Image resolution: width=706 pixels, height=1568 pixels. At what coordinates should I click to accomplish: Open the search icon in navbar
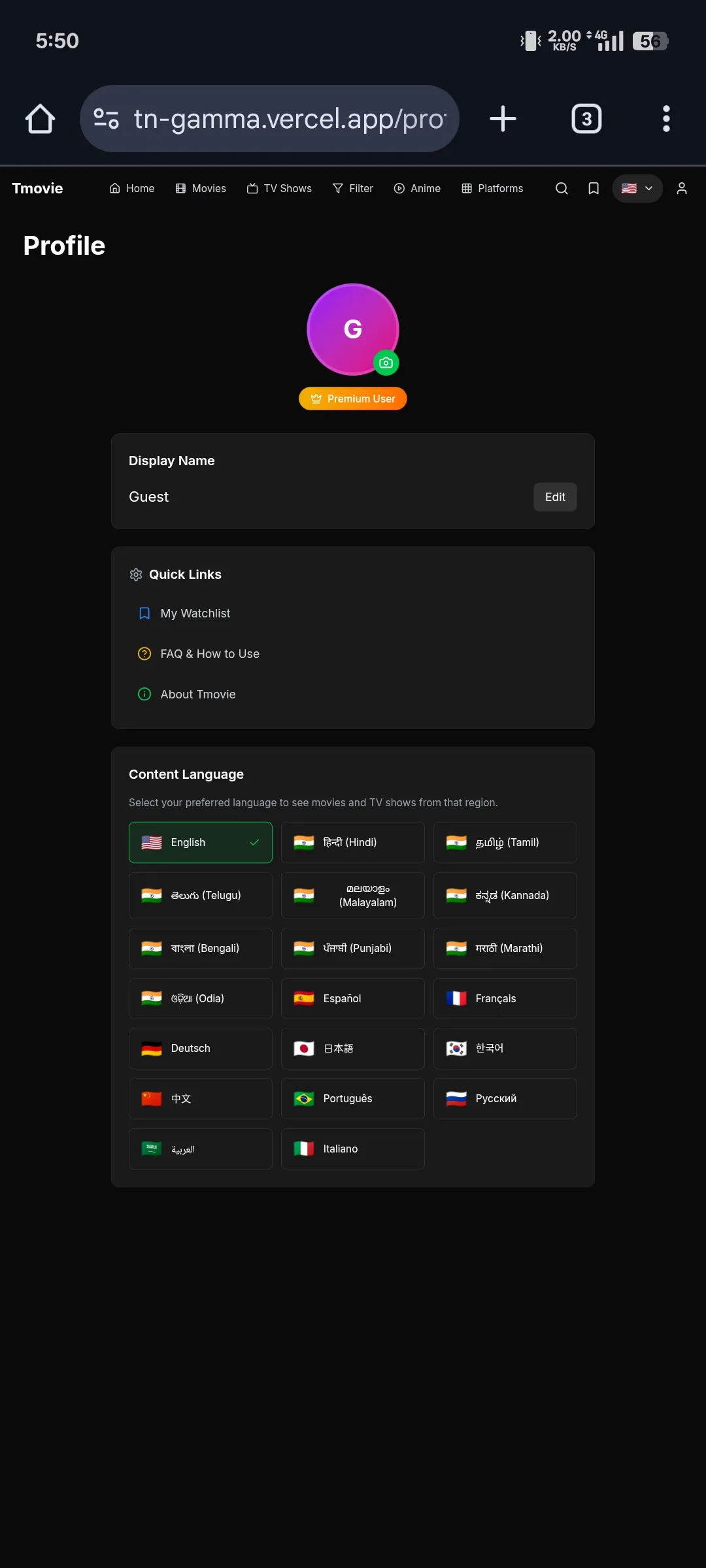click(x=562, y=188)
